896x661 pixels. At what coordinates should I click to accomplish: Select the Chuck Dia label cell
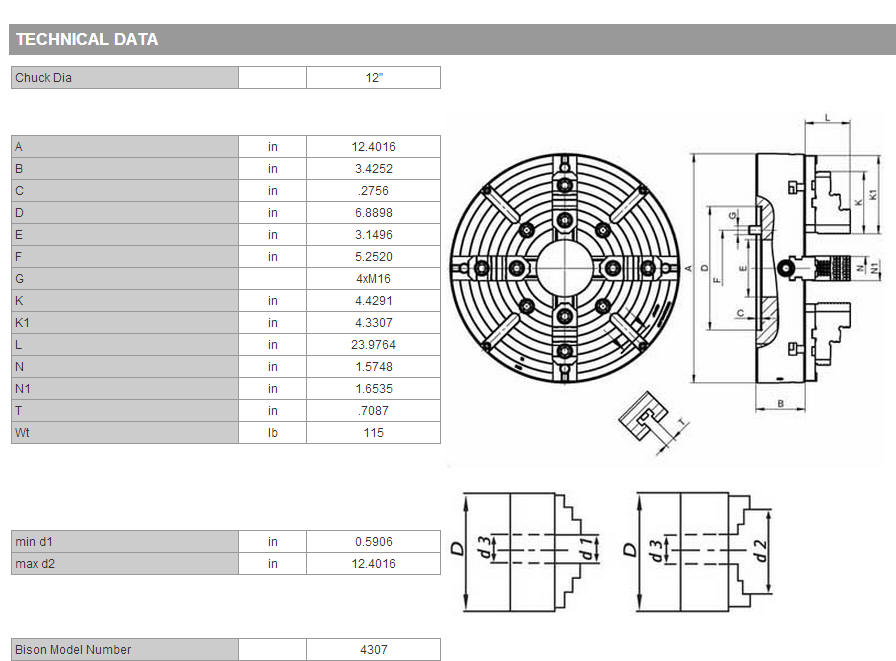[125, 78]
